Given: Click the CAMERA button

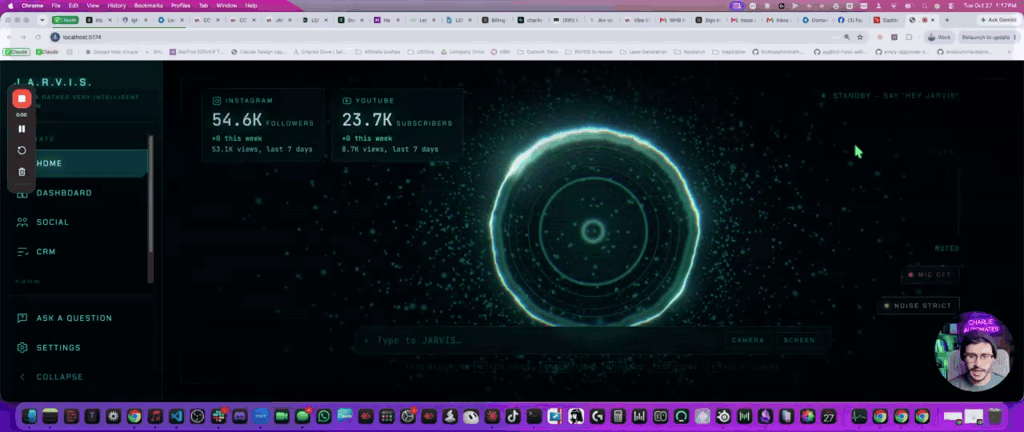Looking at the screenshot, I should tap(748, 340).
